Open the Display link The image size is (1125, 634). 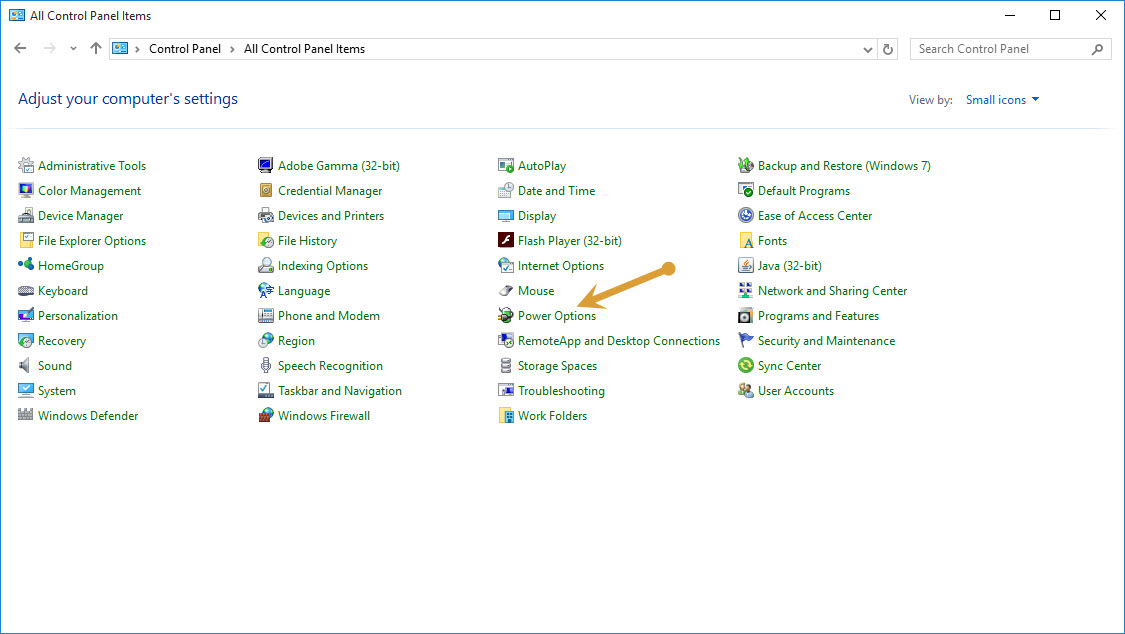point(537,216)
